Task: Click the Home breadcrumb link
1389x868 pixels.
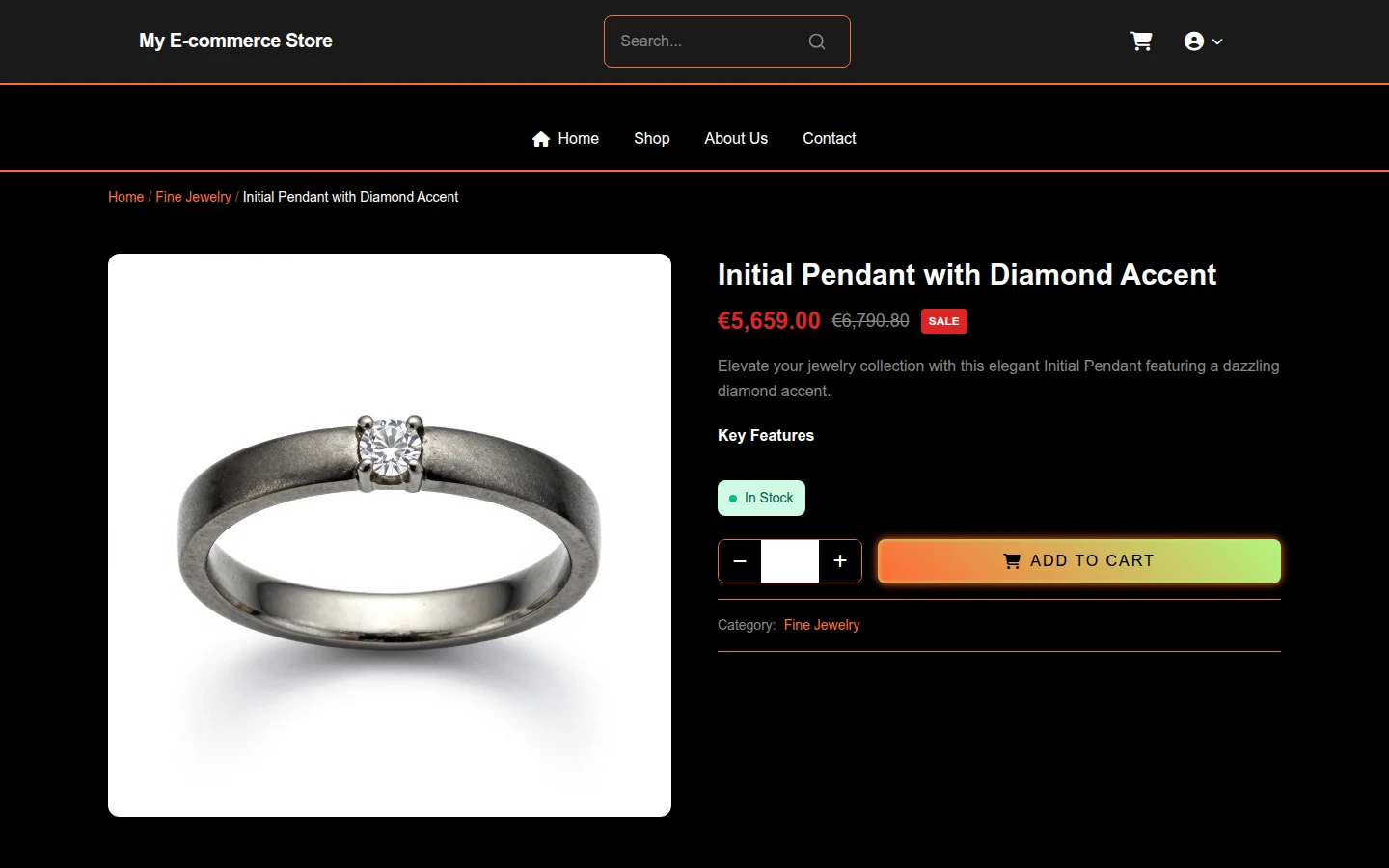Action: pos(126,197)
